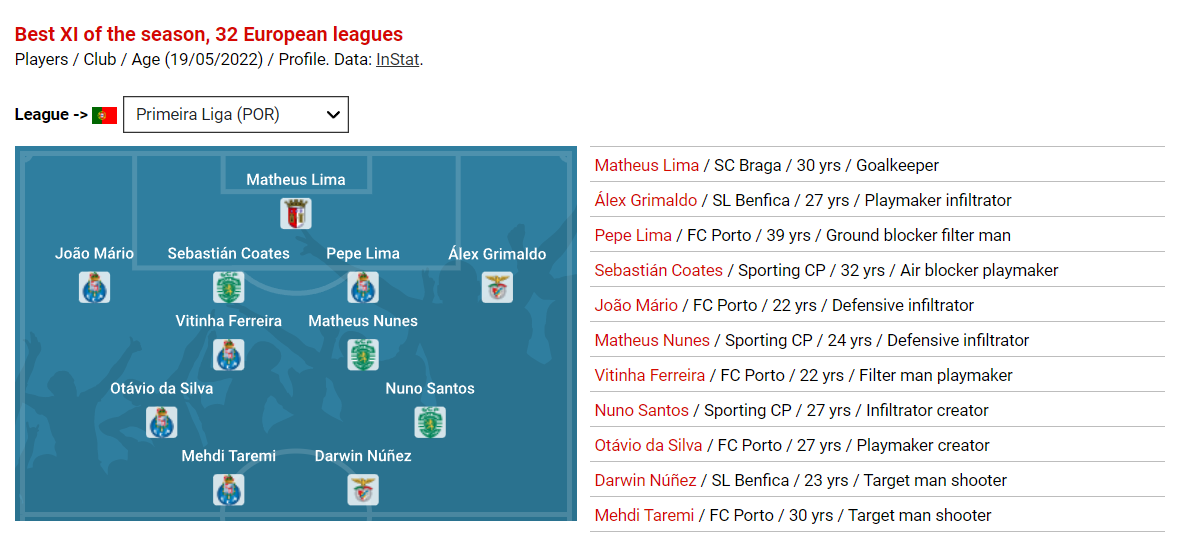Click Sporting crest under Nuno Santos
This screenshot has height=549, width=1185.
click(x=430, y=422)
